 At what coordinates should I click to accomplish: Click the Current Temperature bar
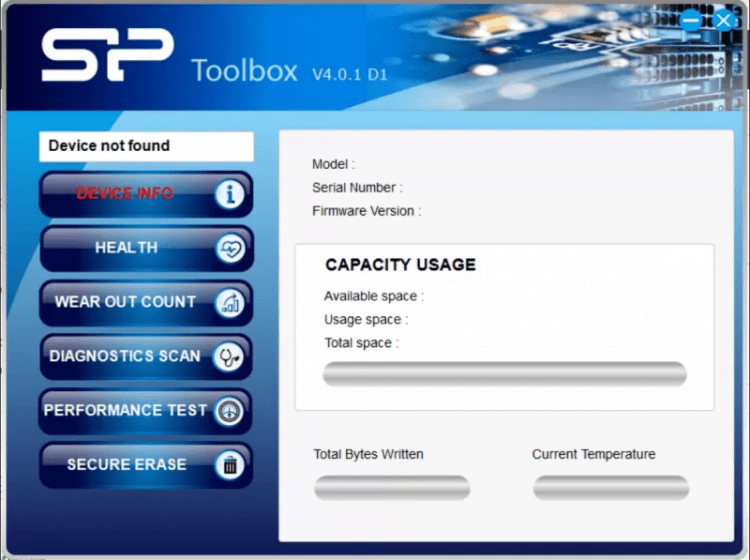click(611, 488)
